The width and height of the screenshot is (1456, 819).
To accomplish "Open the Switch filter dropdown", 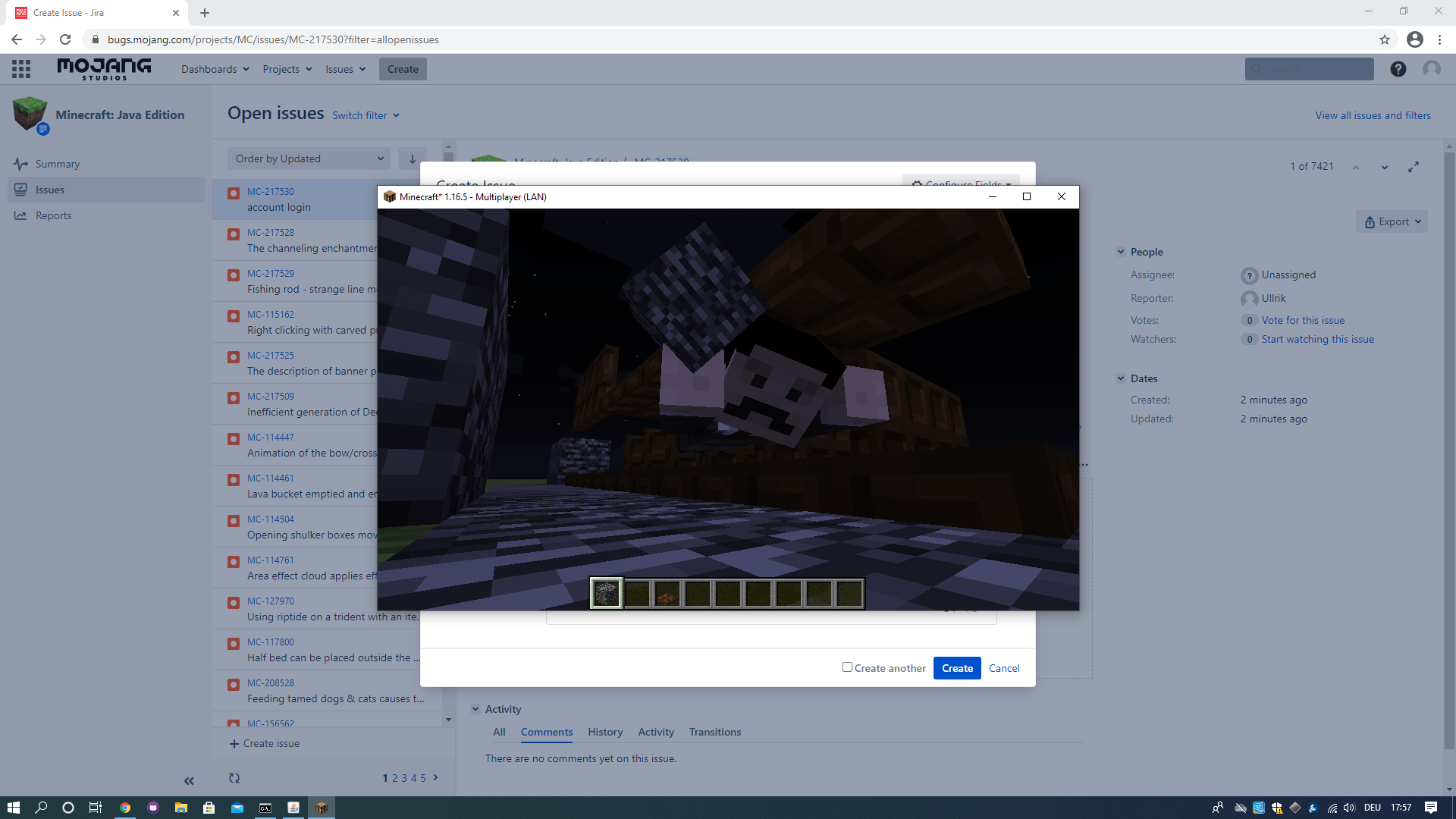I will point(366,115).
